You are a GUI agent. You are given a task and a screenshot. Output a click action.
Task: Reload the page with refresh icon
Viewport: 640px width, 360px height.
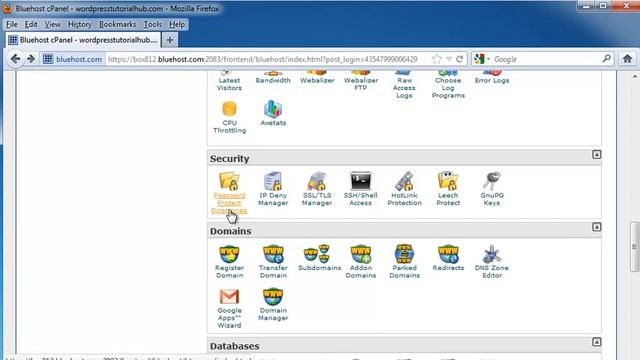460,59
